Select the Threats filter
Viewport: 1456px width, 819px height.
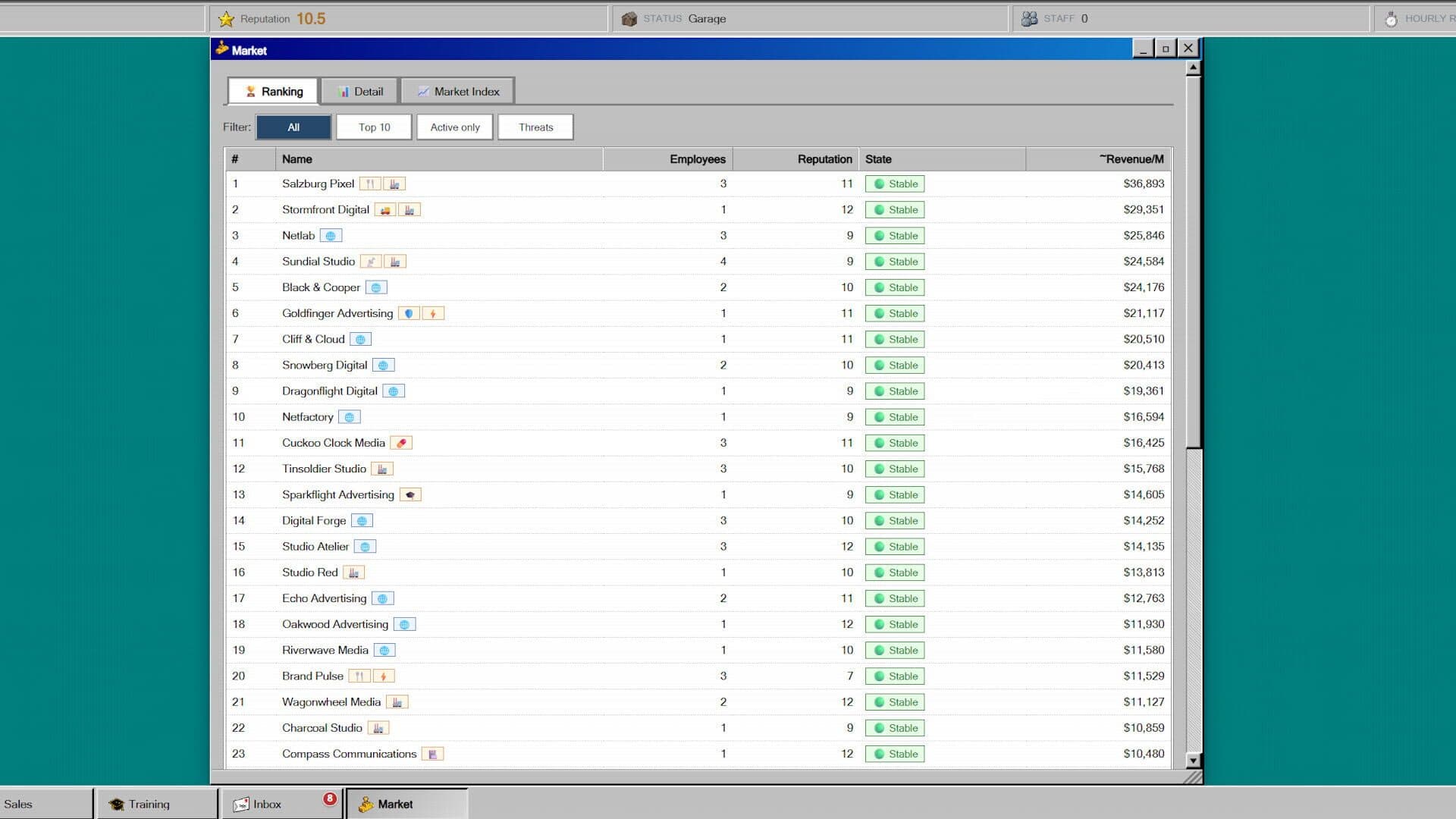pyautogui.click(x=535, y=127)
